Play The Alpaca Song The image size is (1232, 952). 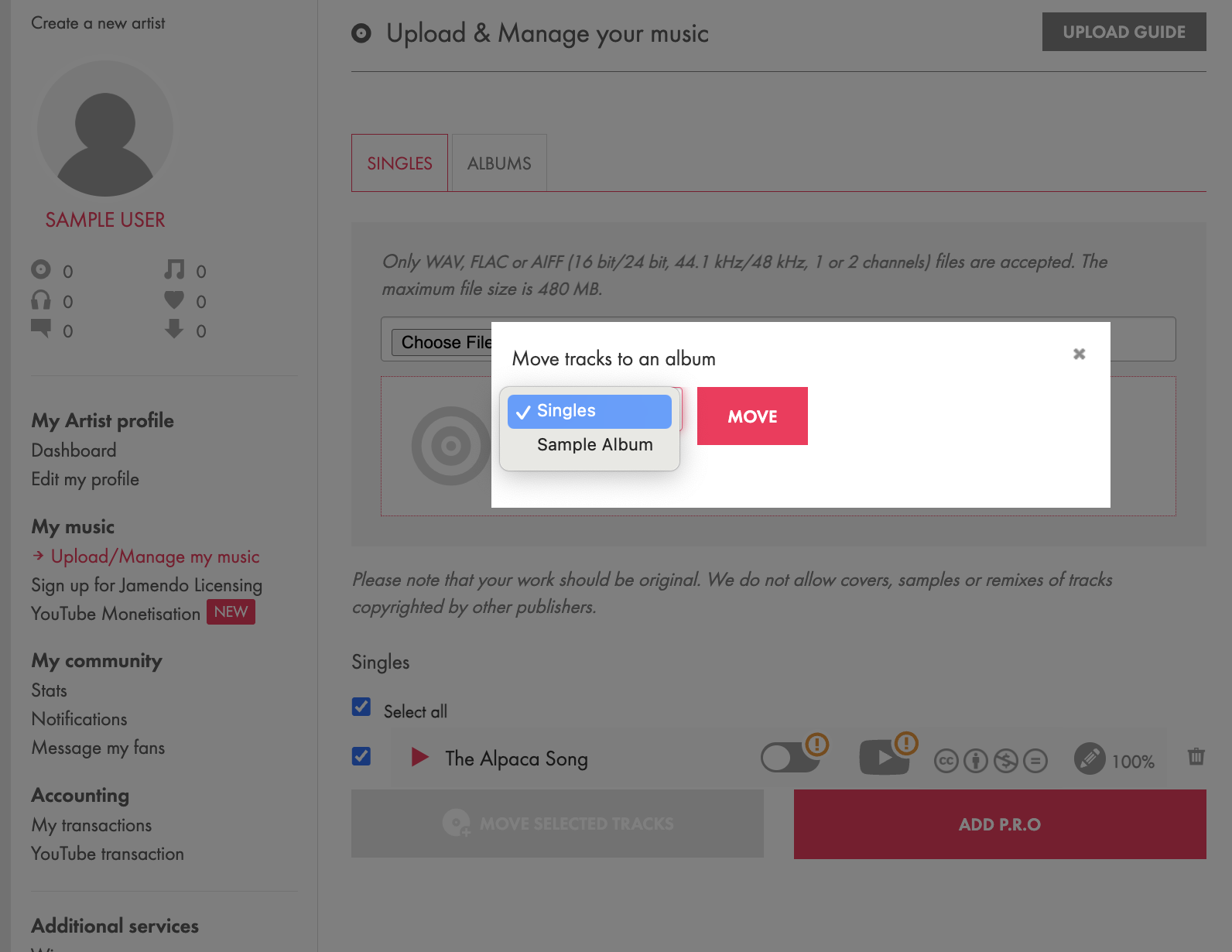419,757
